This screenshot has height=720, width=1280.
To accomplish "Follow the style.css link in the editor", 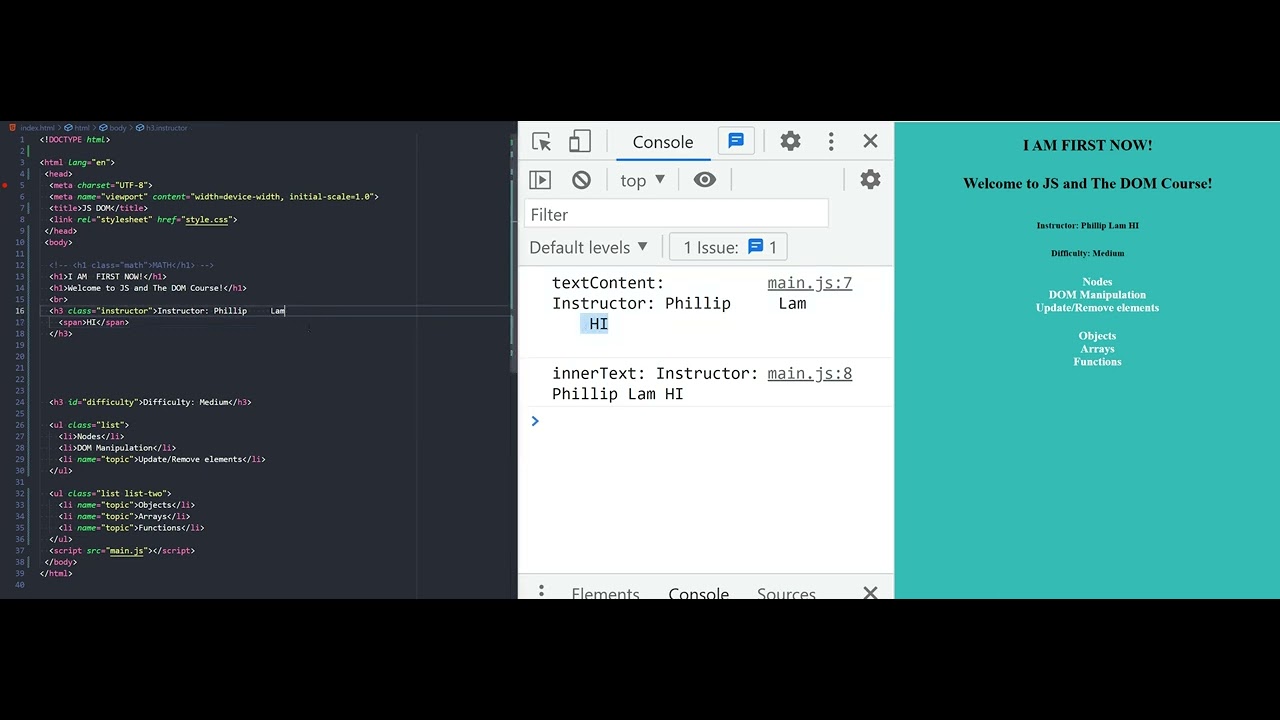I will [x=206, y=219].
